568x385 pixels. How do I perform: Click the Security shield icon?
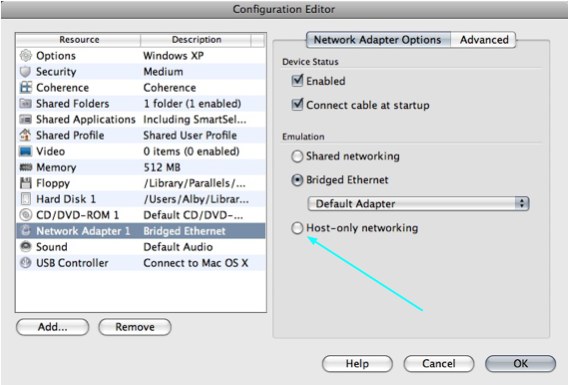[26, 72]
